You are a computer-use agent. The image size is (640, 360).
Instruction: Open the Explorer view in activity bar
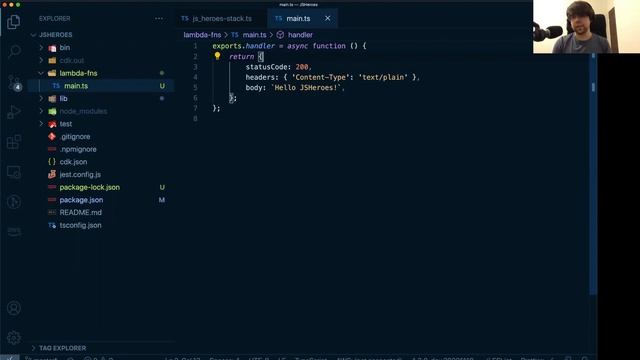(x=13, y=22)
